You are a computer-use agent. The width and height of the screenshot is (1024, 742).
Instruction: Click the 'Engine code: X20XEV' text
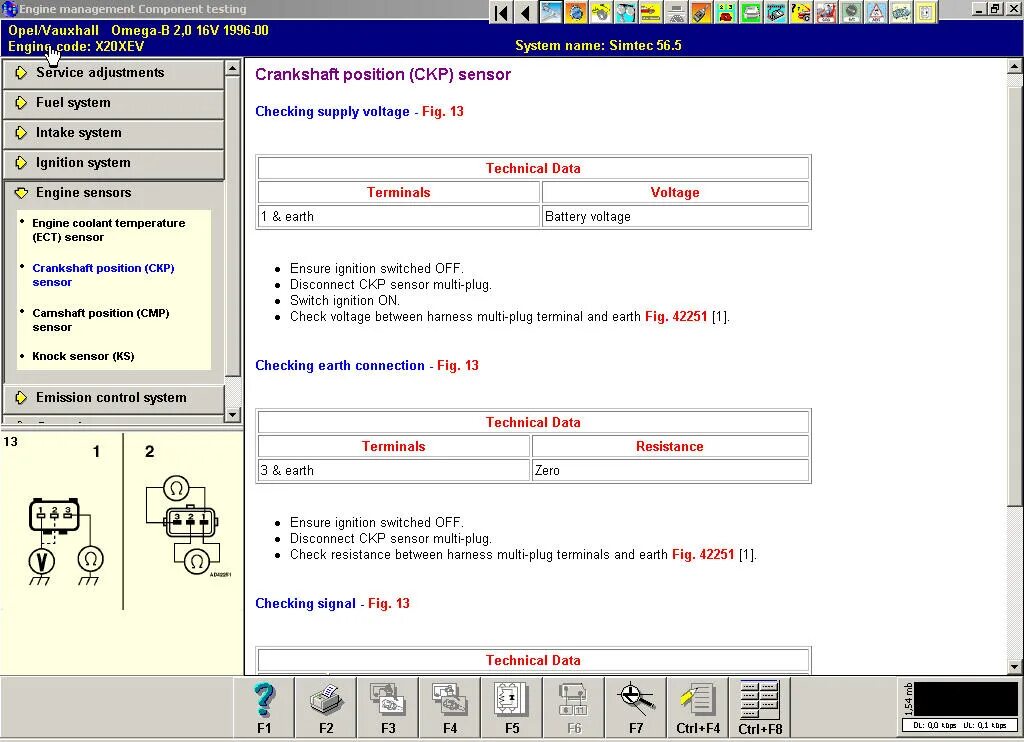pyautogui.click(x=76, y=47)
